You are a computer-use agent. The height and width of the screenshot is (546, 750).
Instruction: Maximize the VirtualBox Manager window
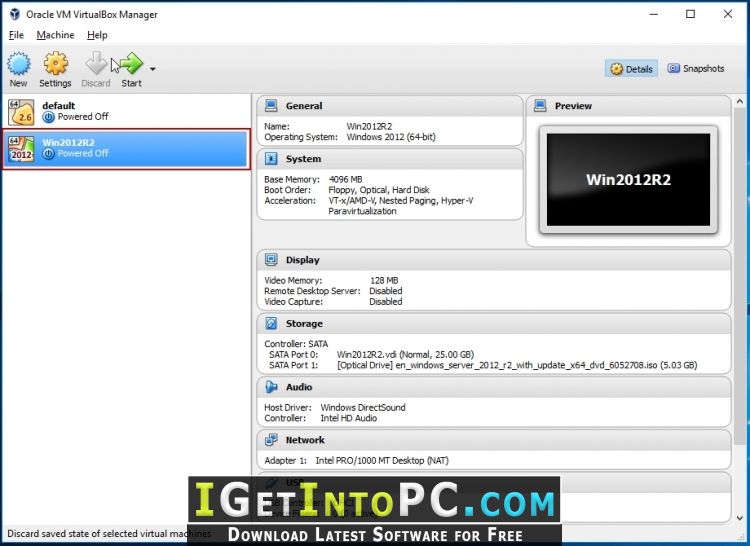pyautogui.click(x=690, y=14)
